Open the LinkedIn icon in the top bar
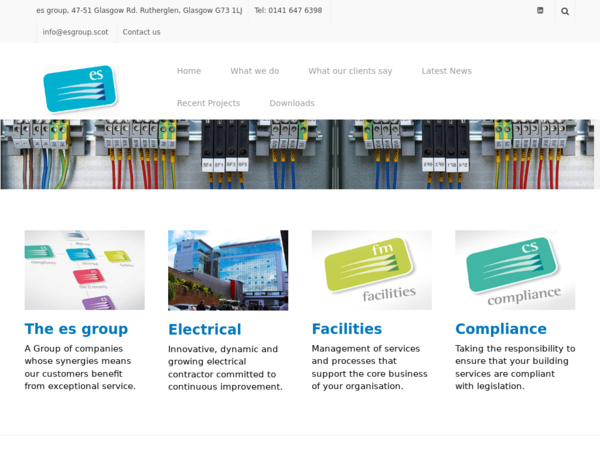600x450 pixels. click(540, 11)
